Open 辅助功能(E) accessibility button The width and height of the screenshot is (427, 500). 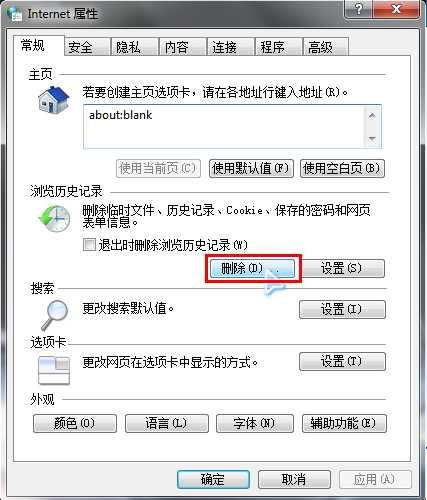pos(344,423)
